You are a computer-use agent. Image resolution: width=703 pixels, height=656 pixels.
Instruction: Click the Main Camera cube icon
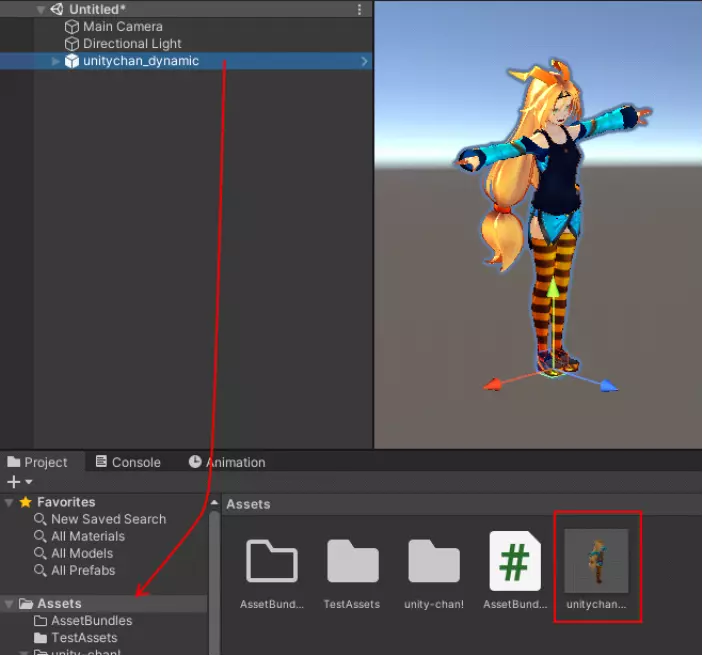tap(72, 26)
